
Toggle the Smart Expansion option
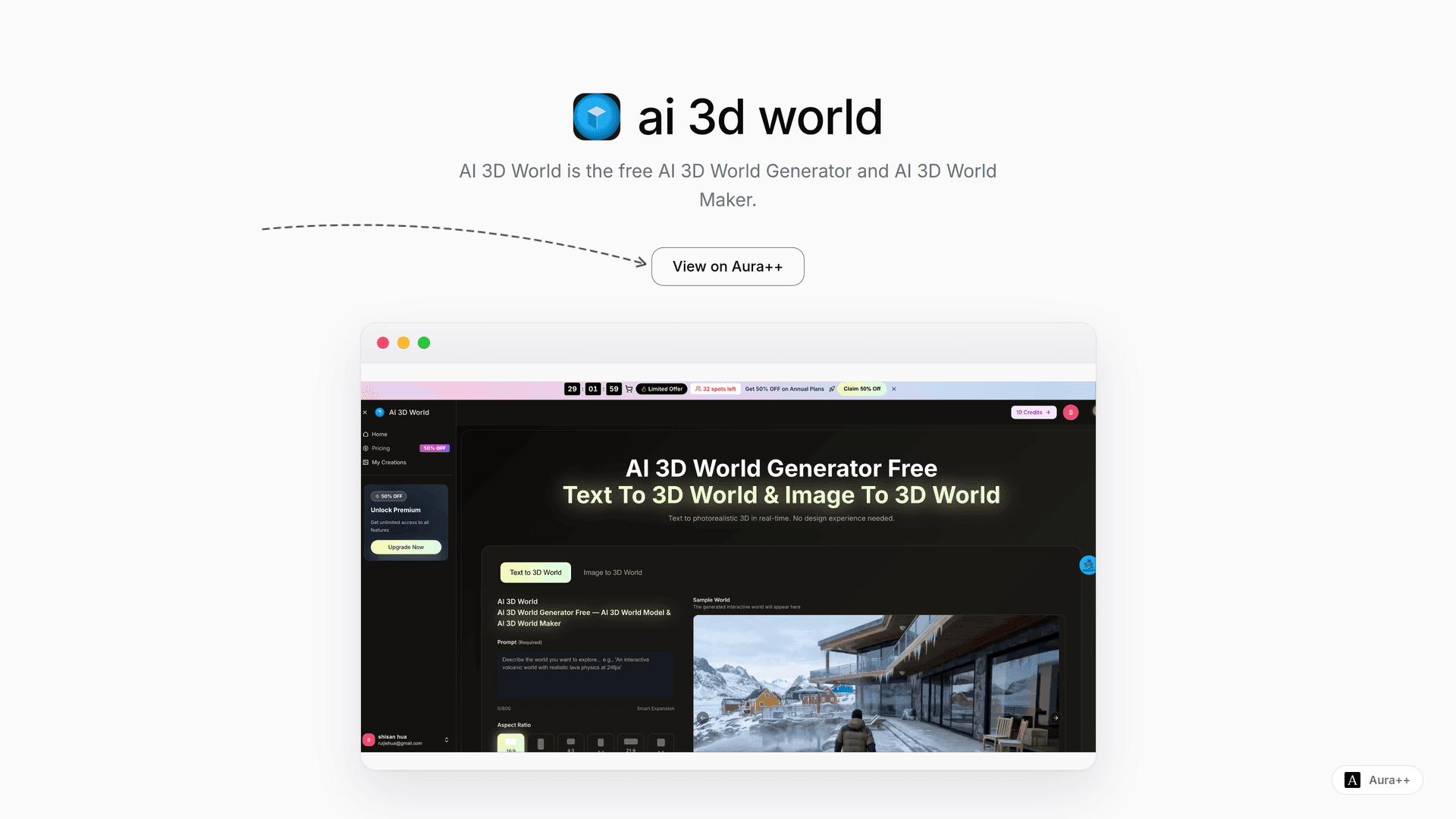(x=655, y=709)
